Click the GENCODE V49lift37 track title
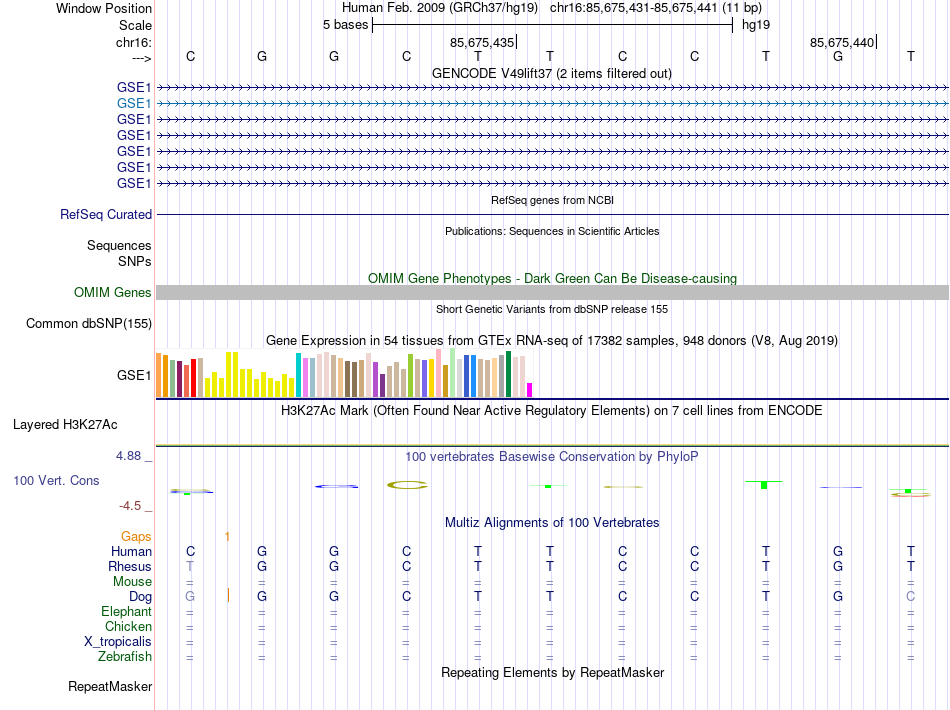 pos(552,73)
